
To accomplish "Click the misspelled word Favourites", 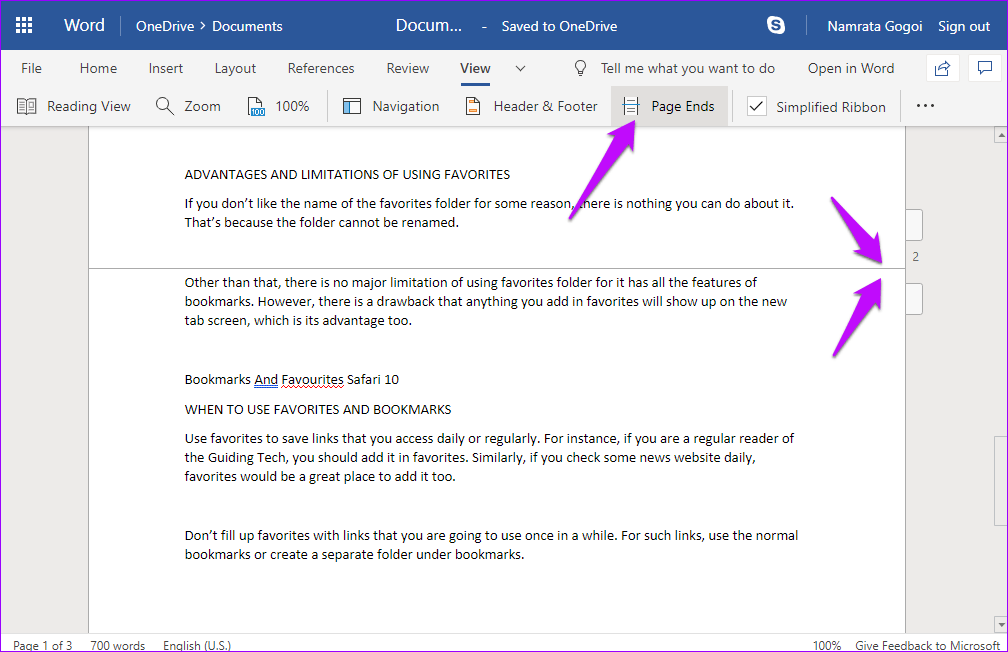I will pos(312,379).
